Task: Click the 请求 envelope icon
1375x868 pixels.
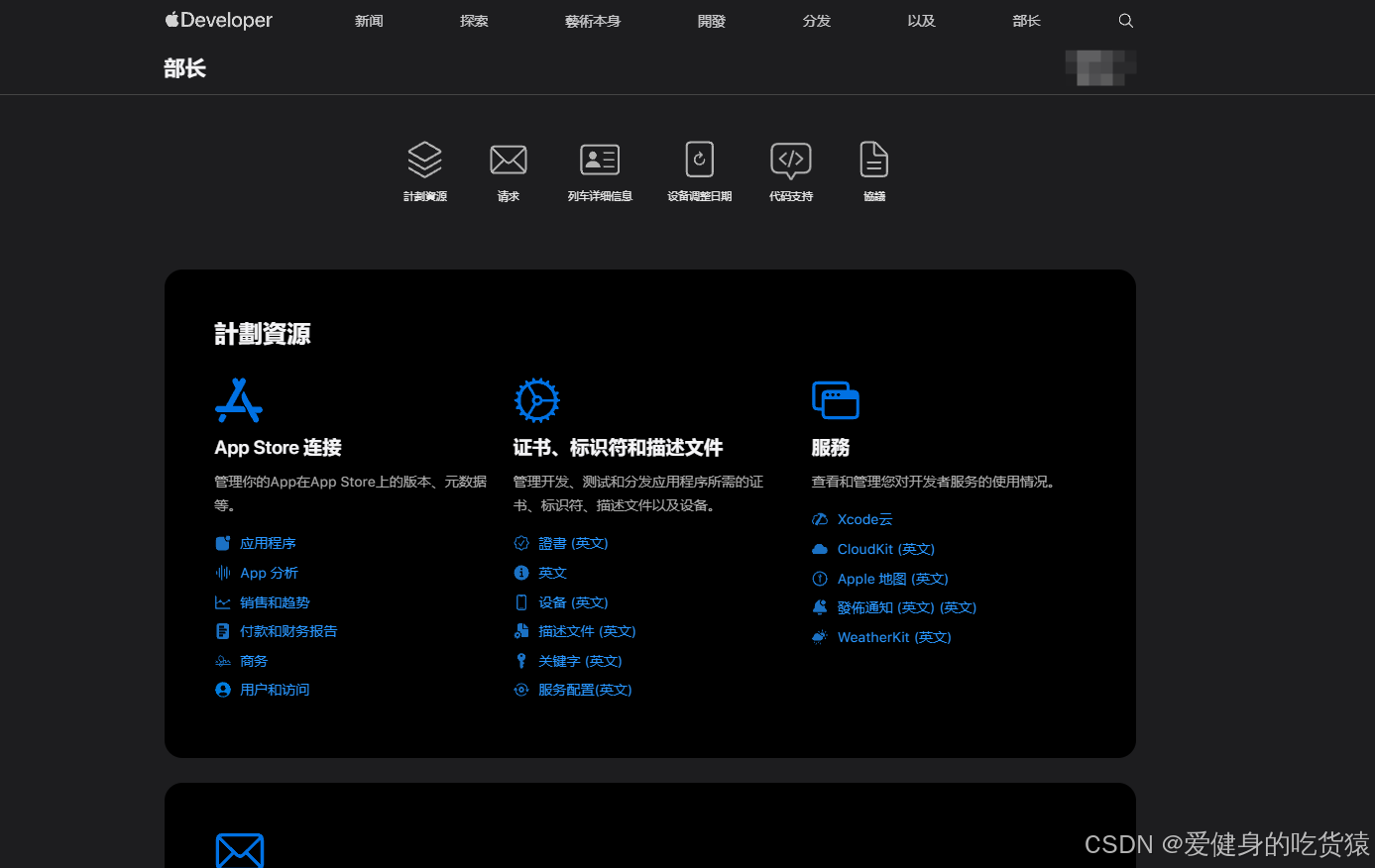Action: point(509,160)
